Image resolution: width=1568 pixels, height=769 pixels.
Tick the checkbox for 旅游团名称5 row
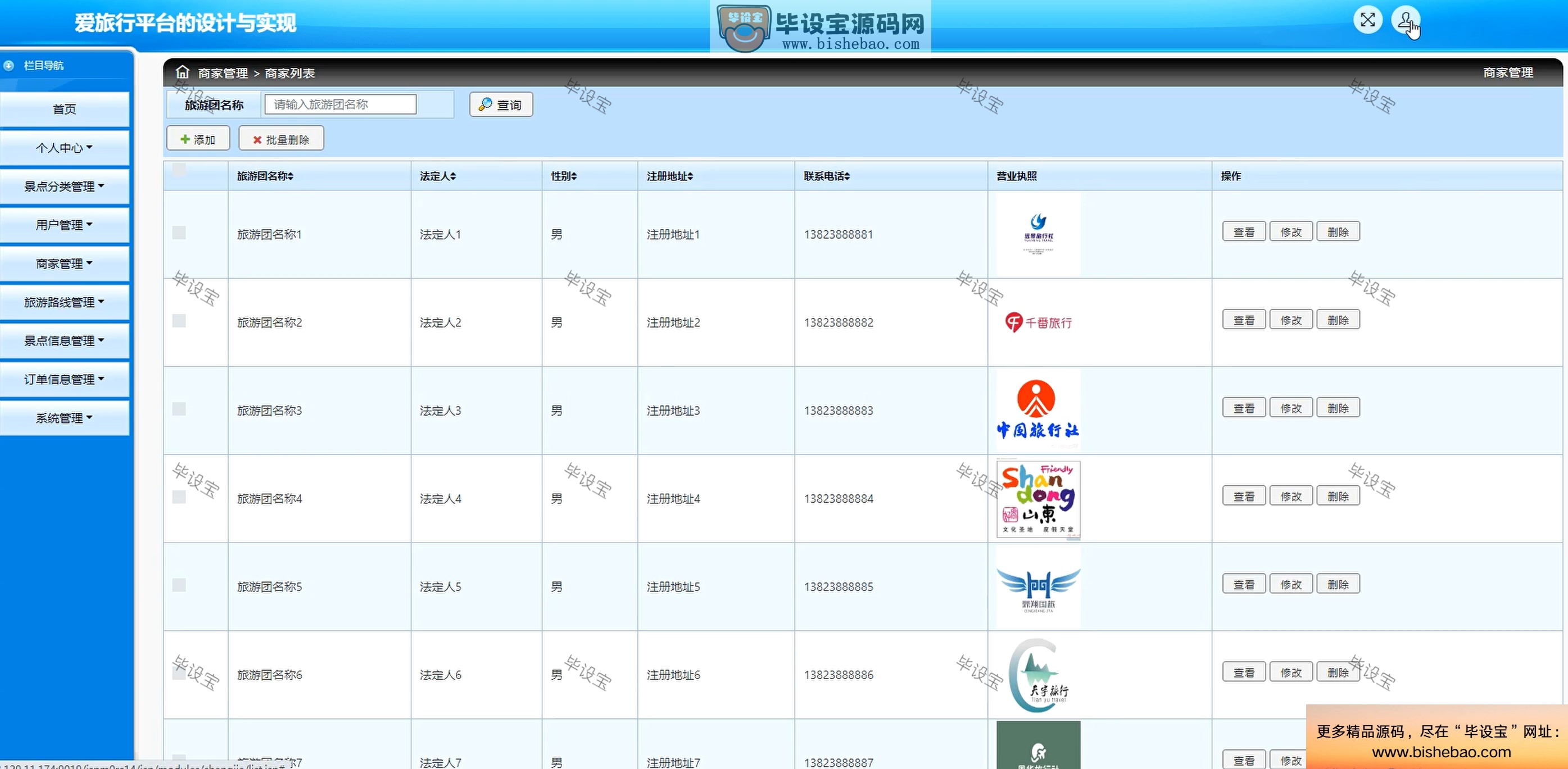pos(179,585)
